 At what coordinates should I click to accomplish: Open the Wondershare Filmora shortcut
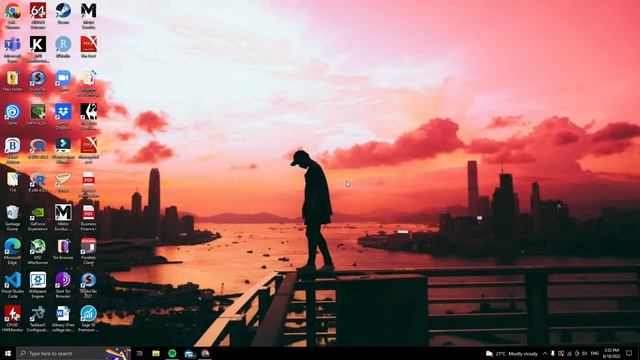pyautogui.click(x=63, y=151)
